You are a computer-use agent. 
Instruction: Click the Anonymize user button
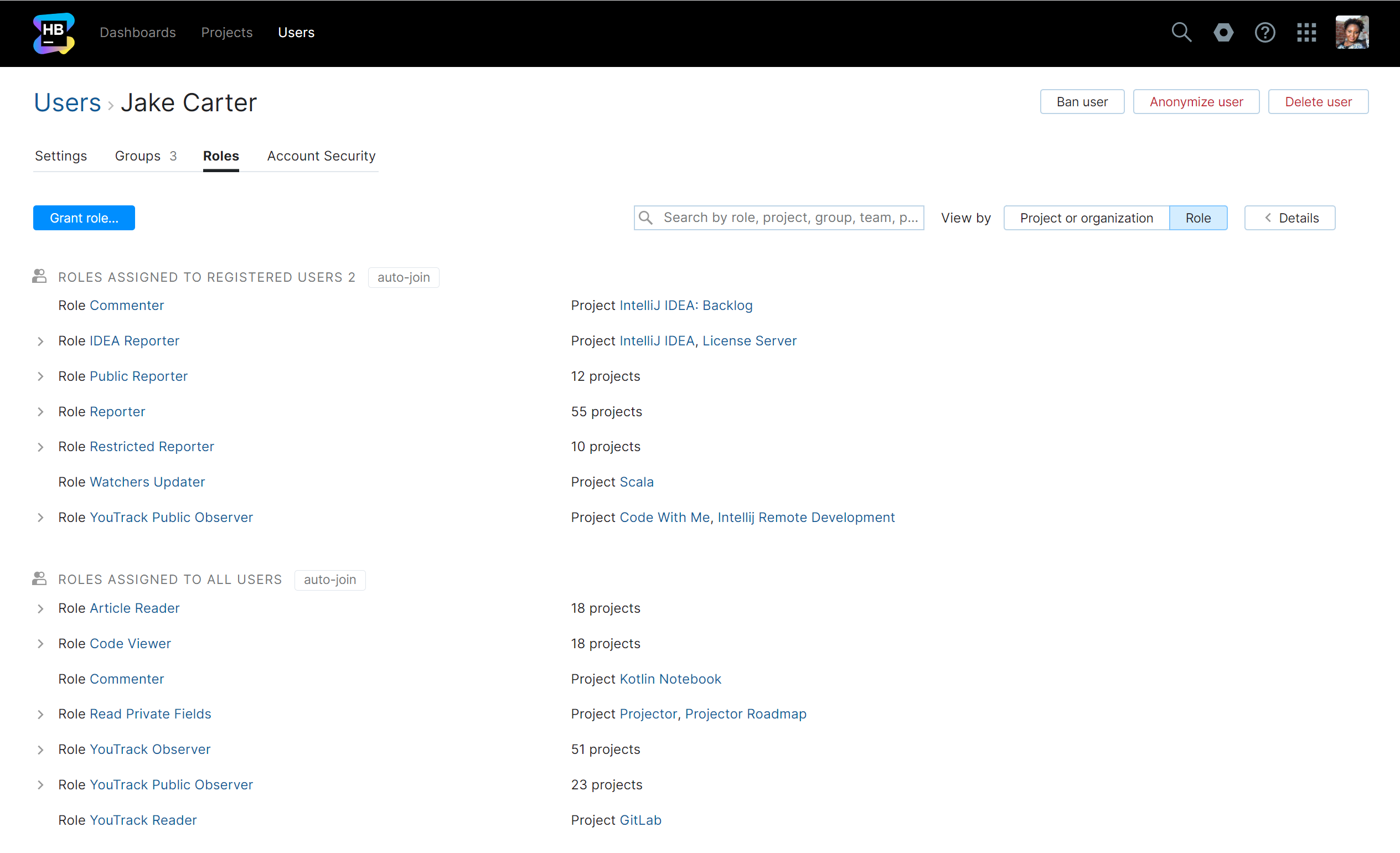1196,102
